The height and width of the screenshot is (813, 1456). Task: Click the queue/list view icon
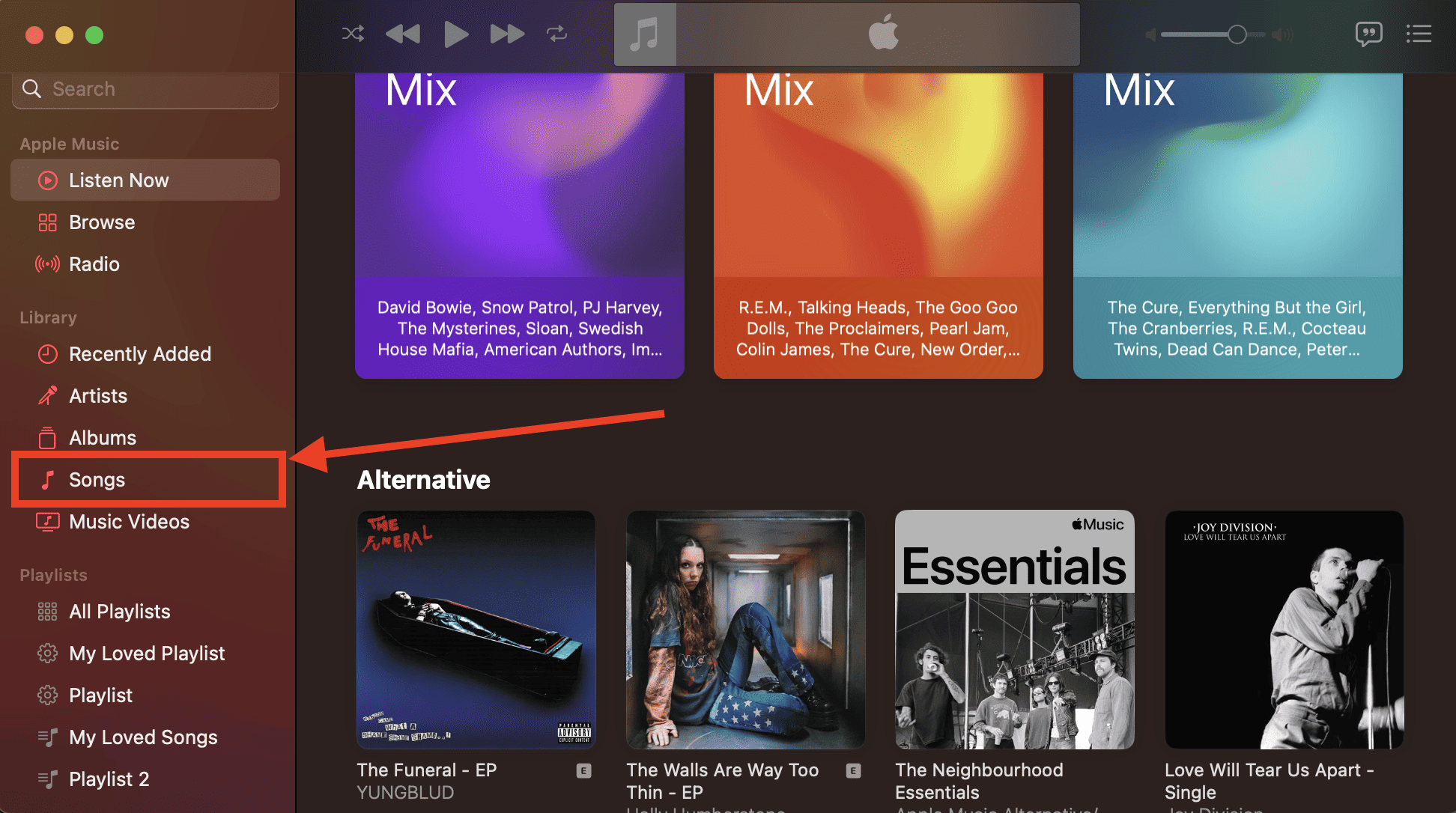pos(1420,33)
